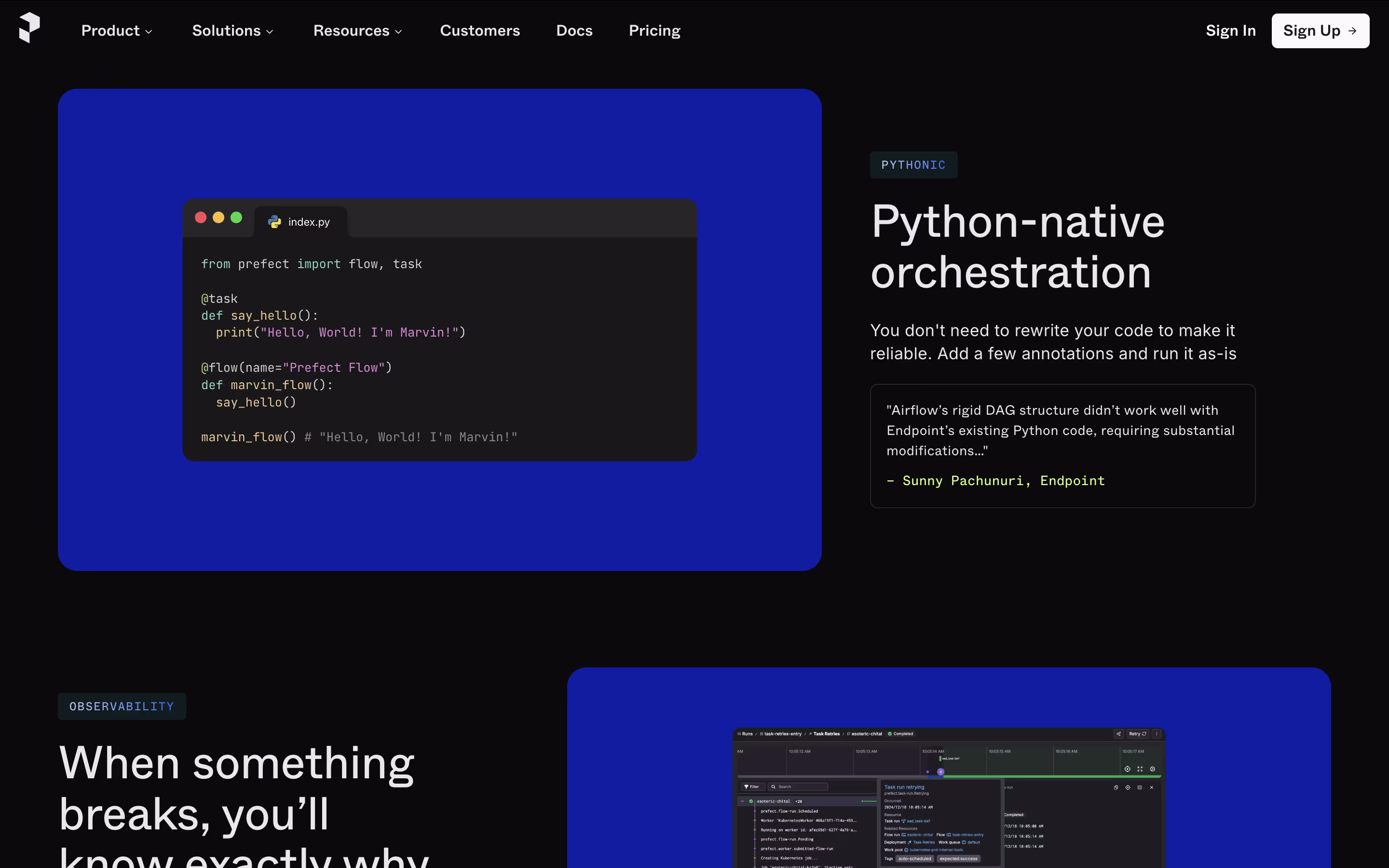Click the Prefect logo icon
Viewport: 1389px width, 868px height.
(x=29, y=28)
